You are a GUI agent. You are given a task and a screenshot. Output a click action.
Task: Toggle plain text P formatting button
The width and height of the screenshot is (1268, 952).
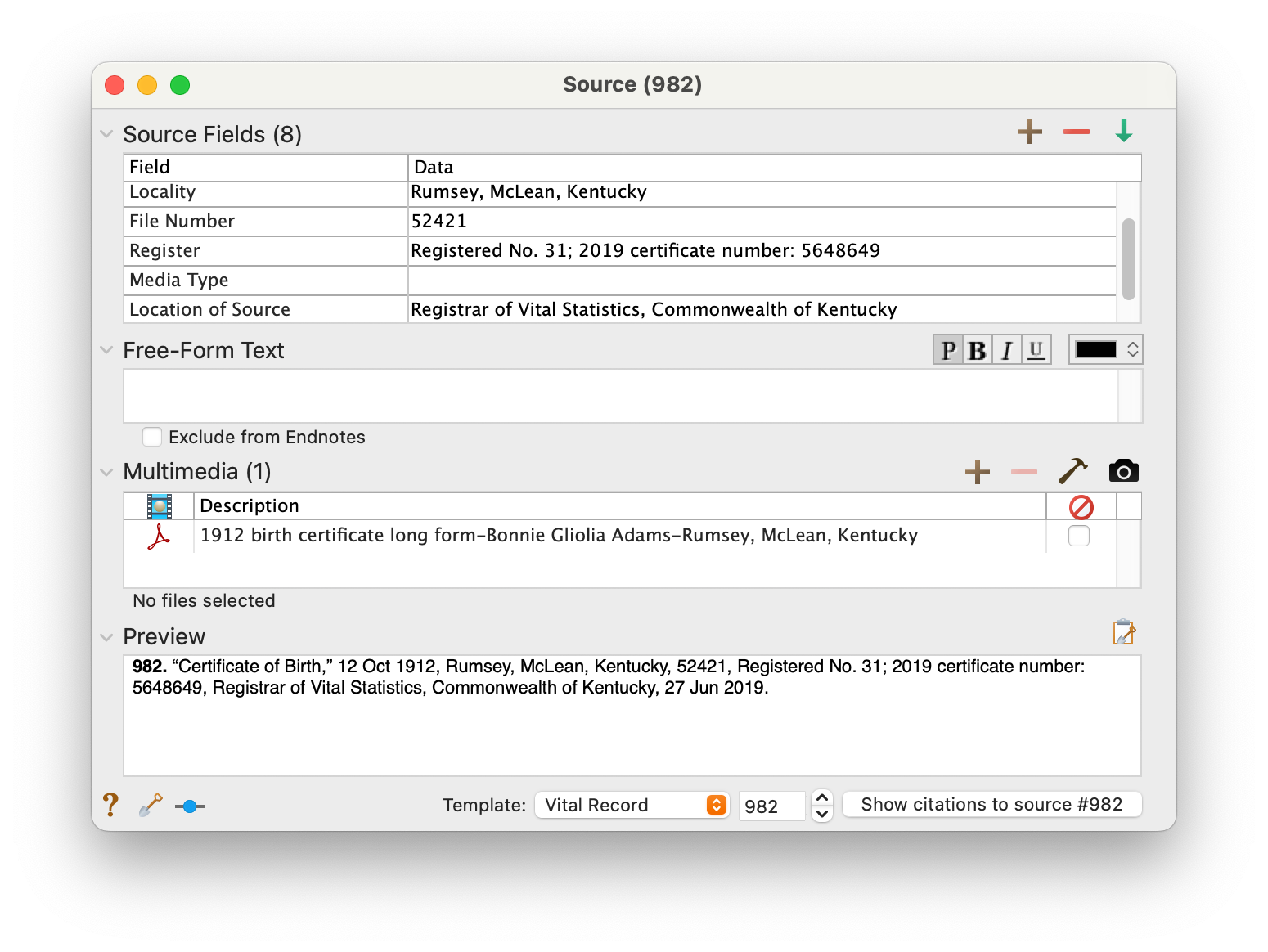click(x=948, y=350)
